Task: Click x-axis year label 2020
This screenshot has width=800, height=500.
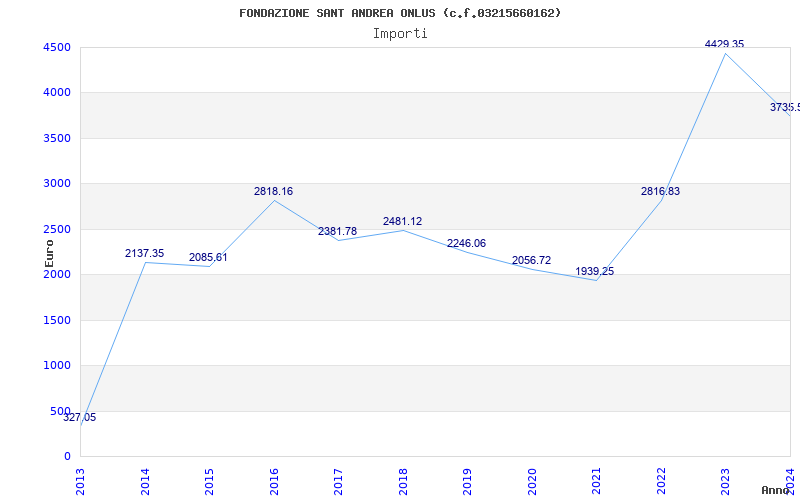Action: (532, 482)
